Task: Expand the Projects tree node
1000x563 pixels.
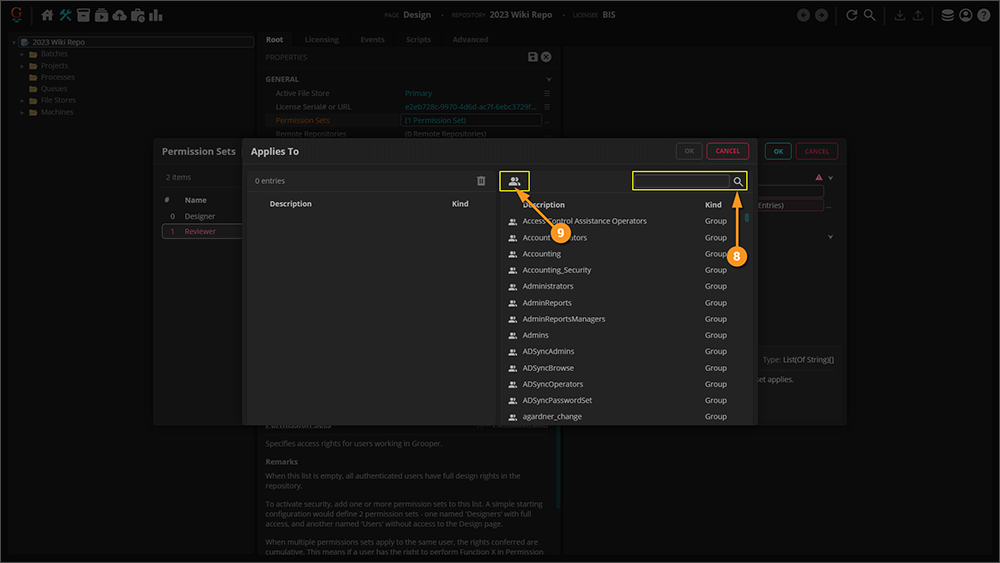Action: [x=22, y=66]
